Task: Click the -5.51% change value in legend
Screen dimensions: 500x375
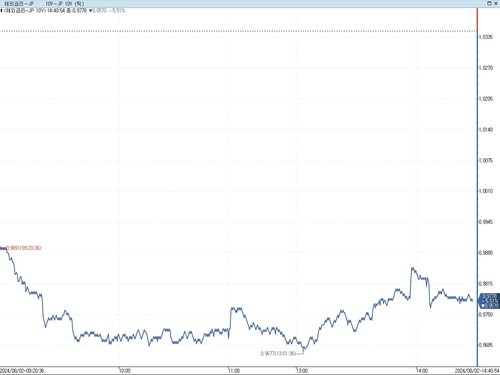Action: pos(117,11)
